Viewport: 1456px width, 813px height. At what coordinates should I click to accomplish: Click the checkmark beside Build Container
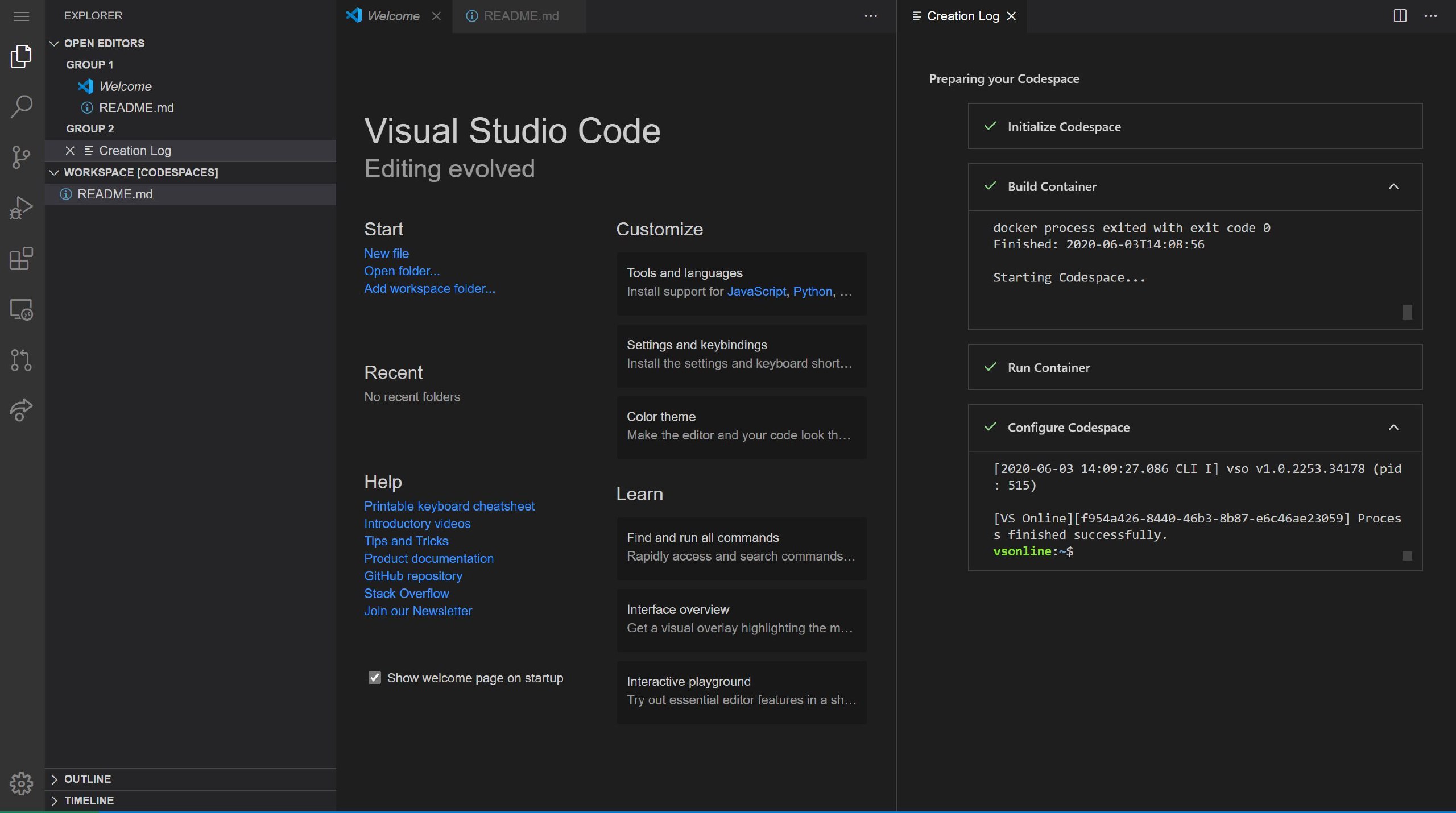coord(990,186)
